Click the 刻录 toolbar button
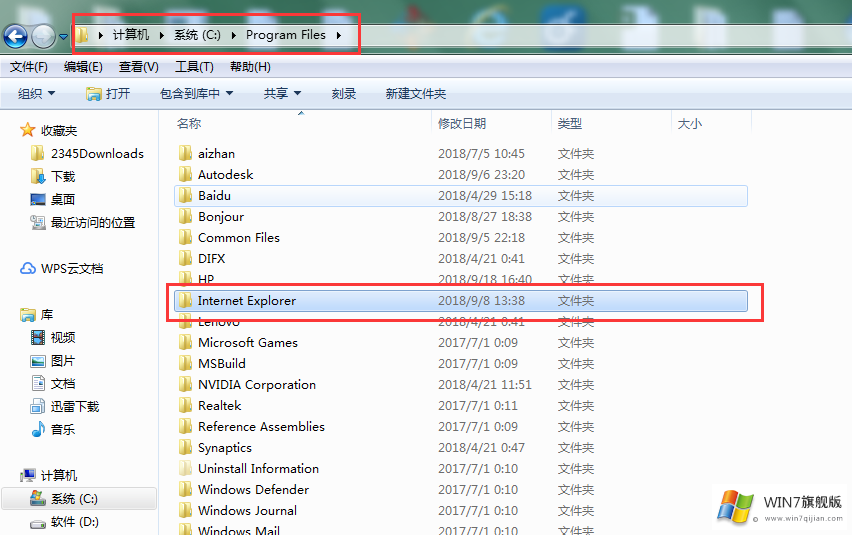Viewport: 852px width, 535px height. click(344, 93)
